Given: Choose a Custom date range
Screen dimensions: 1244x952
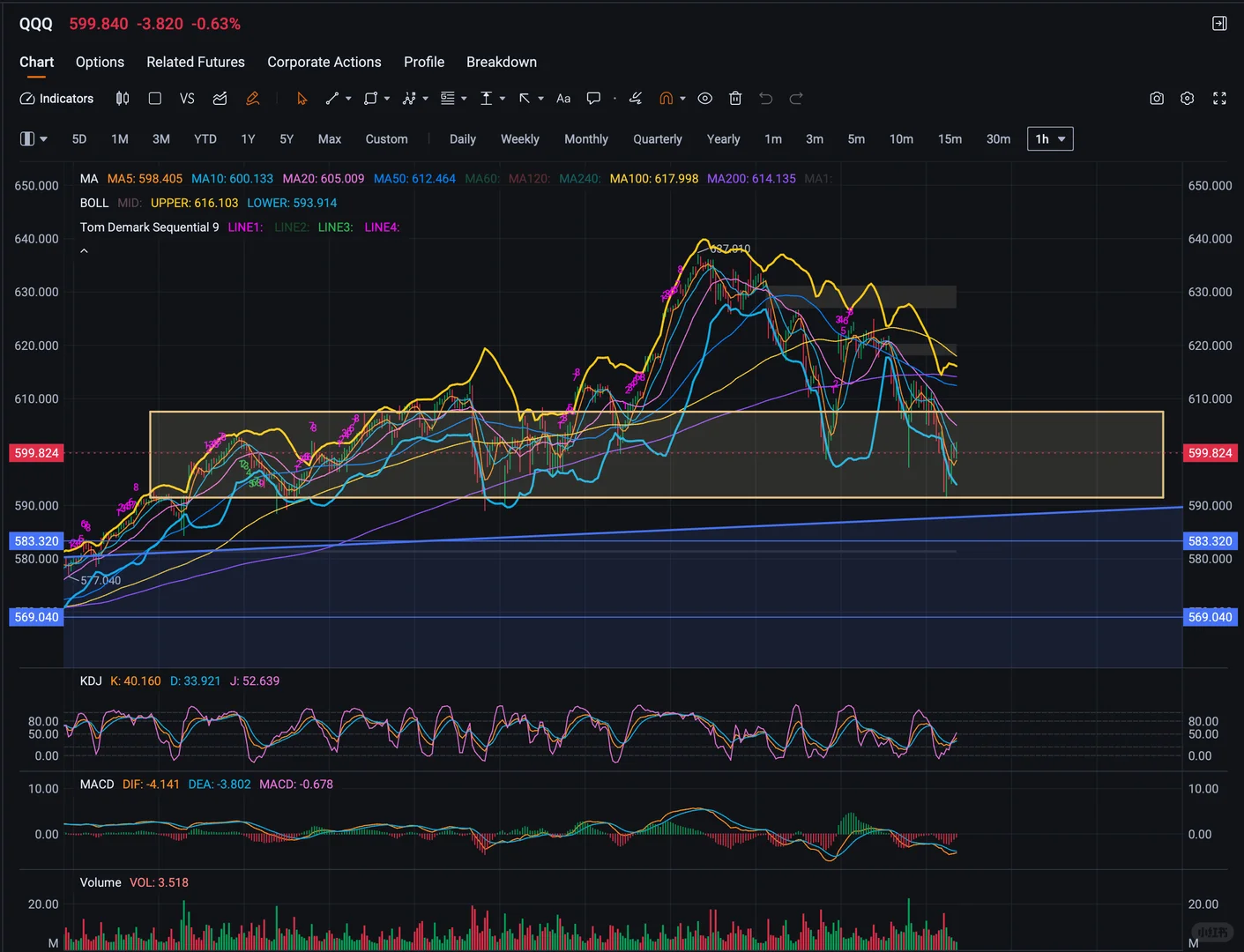Looking at the screenshot, I should (387, 139).
